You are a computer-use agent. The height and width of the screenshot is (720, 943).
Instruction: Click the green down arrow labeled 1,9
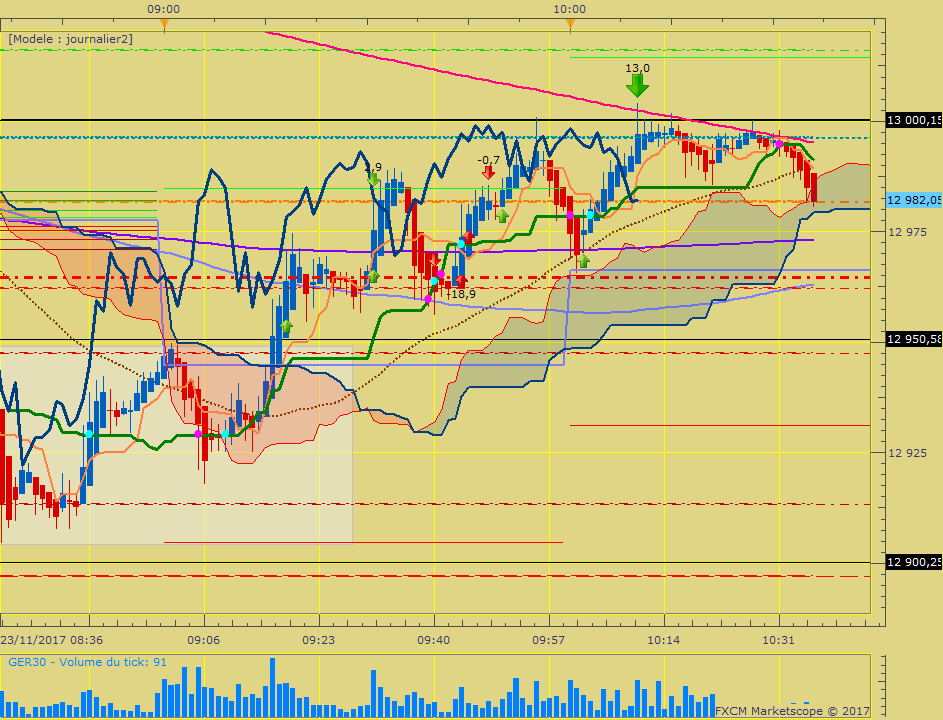click(373, 179)
